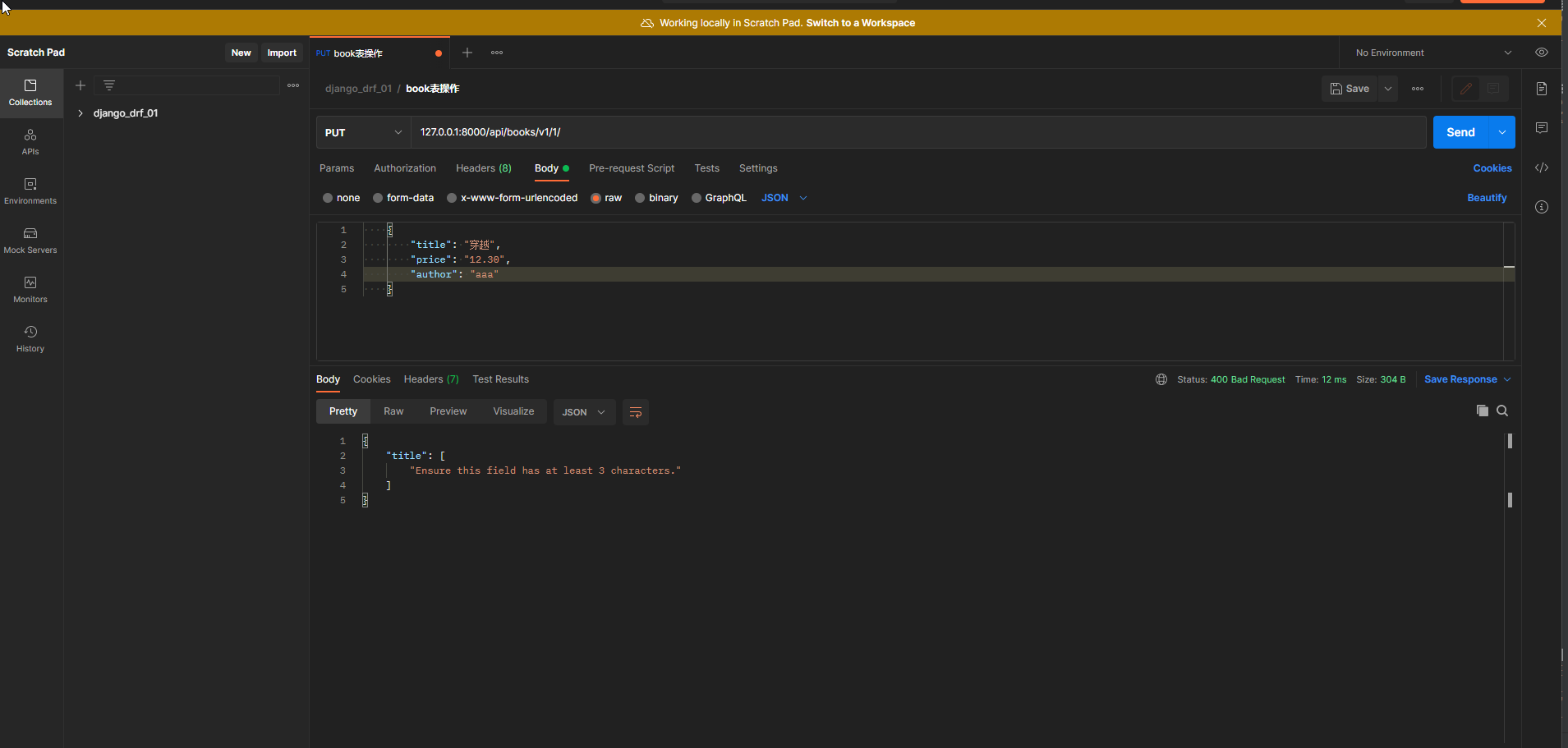The width and height of the screenshot is (1568, 748).
Task: Dismiss the Scratch Pad banner
Action: tap(1542, 23)
